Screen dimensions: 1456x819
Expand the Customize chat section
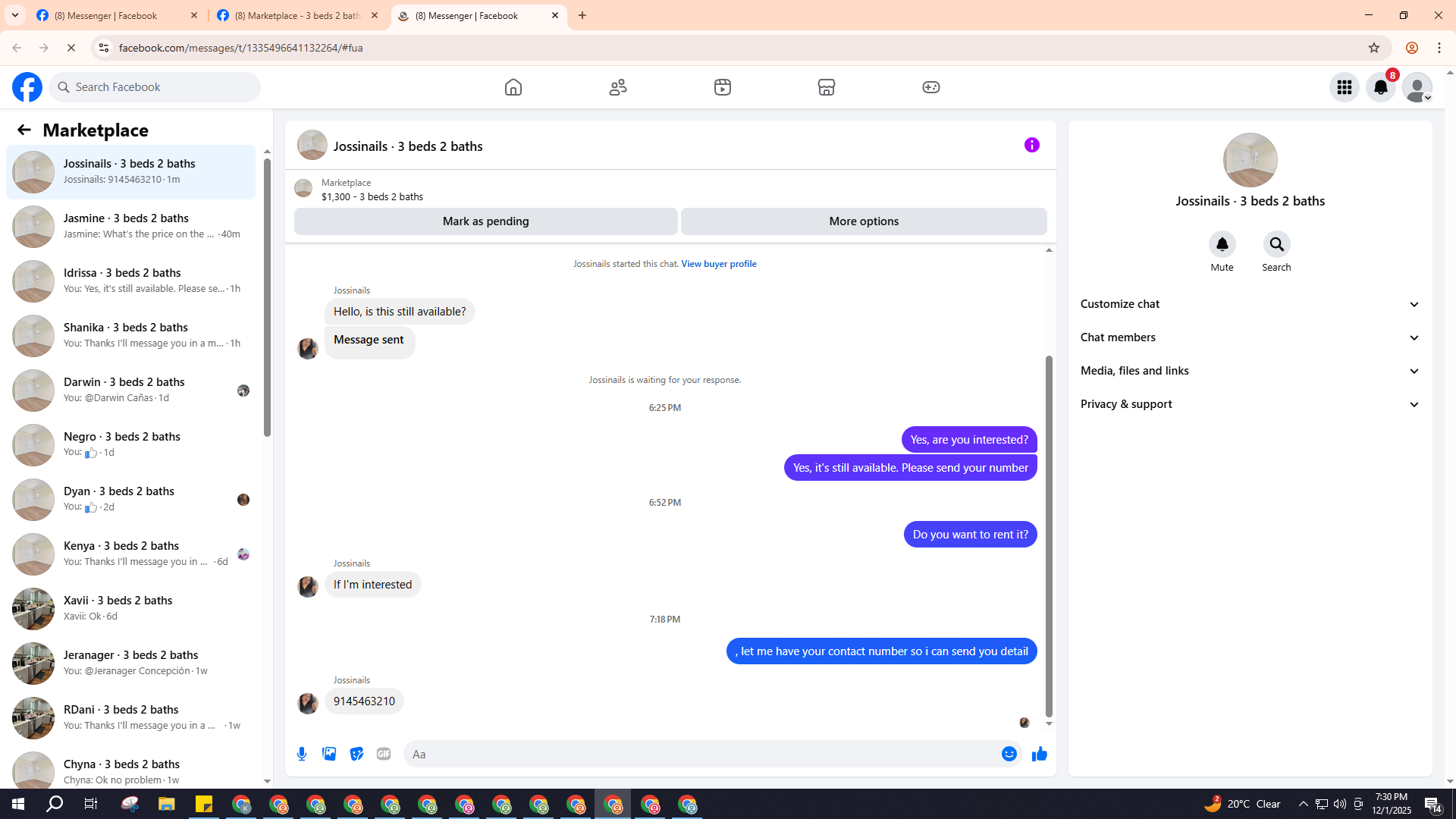1250,304
